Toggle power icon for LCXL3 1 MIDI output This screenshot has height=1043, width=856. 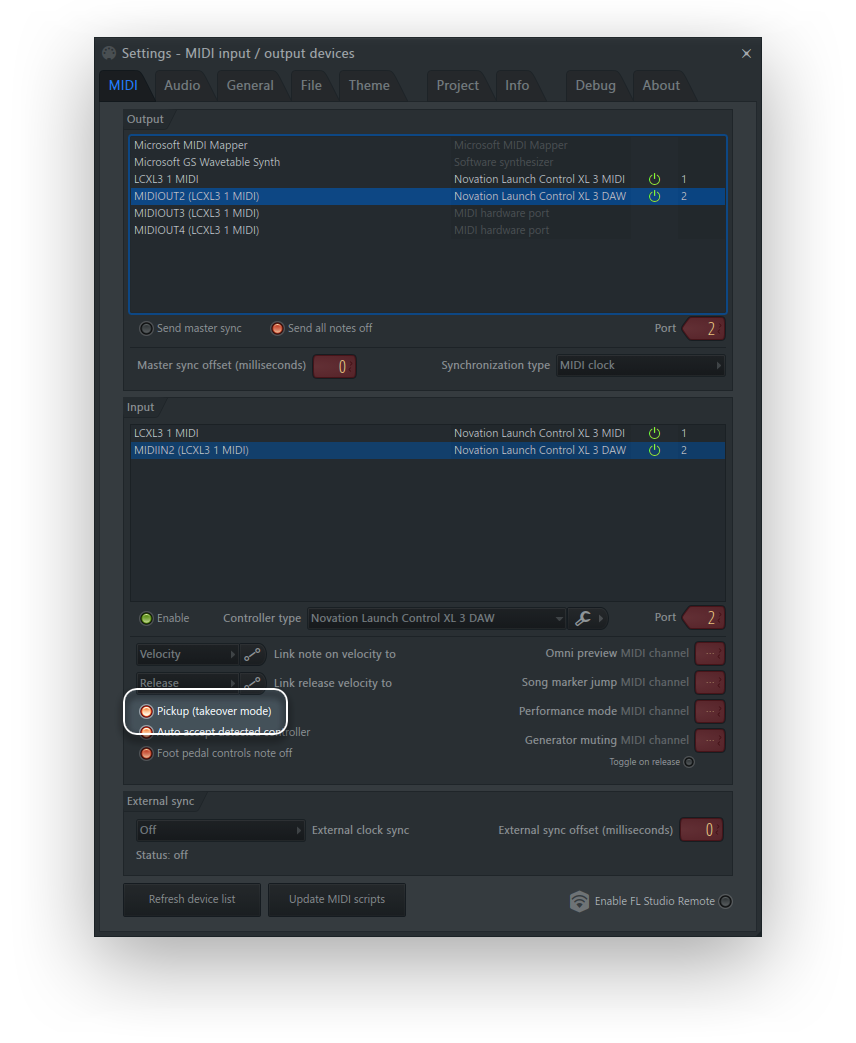coord(654,179)
